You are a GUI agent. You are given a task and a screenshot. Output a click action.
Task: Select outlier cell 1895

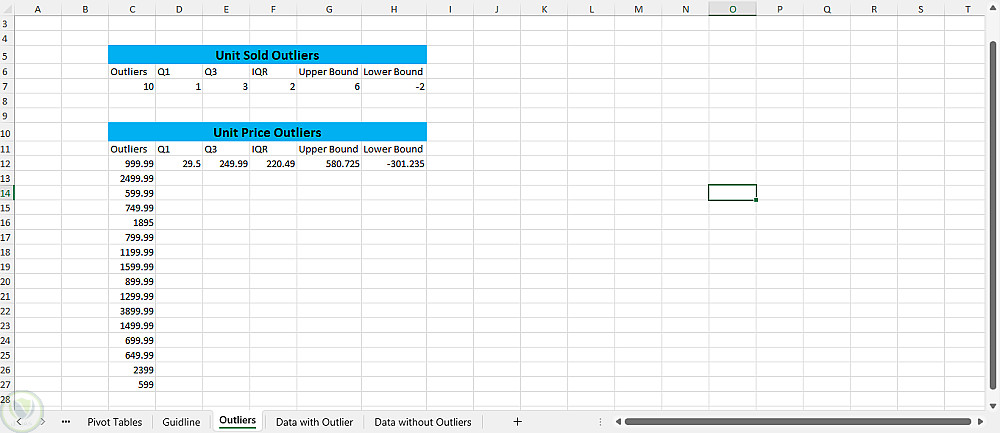(132, 223)
